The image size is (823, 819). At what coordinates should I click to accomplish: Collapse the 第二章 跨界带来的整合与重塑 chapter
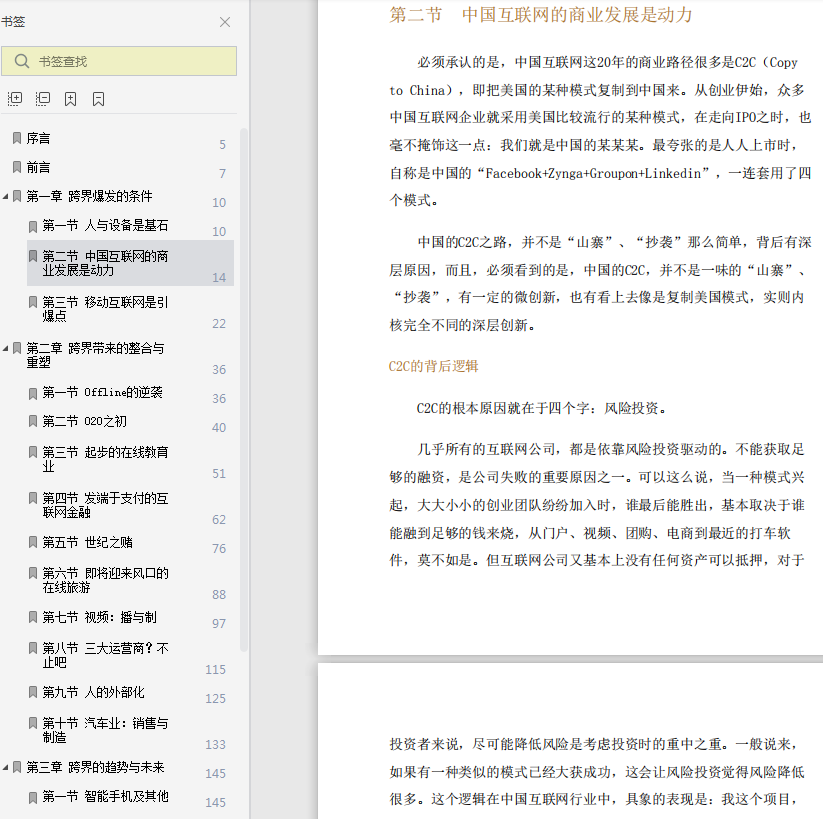[6, 348]
